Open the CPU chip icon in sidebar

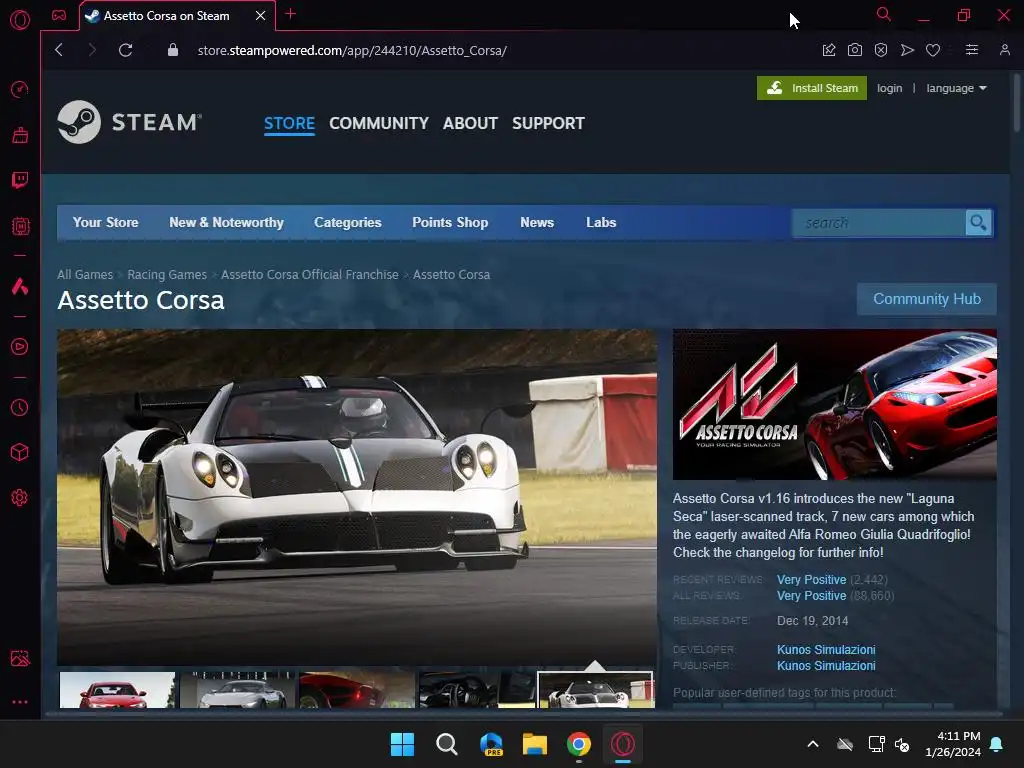[x=20, y=226]
